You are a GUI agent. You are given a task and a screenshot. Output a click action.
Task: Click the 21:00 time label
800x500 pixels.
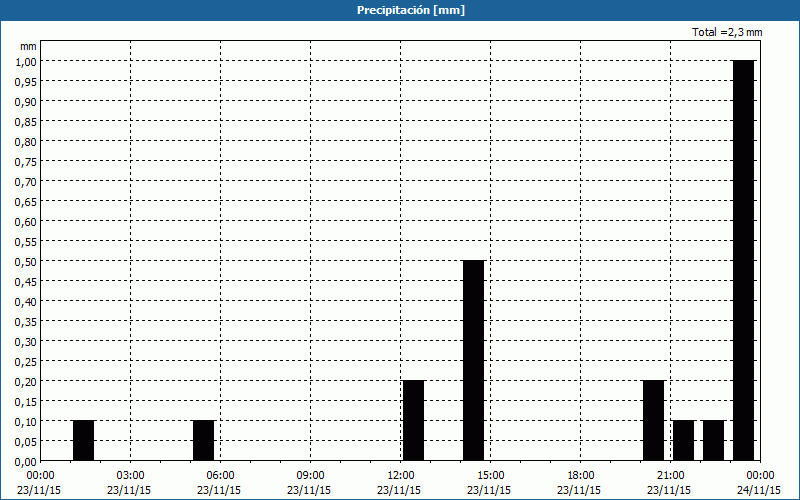pos(670,476)
